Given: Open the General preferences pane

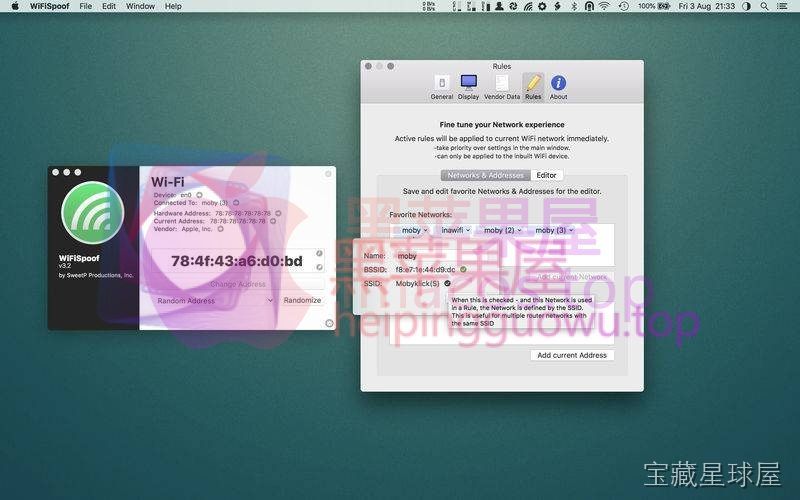Looking at the screenshot, I should (x=442, y=87).
